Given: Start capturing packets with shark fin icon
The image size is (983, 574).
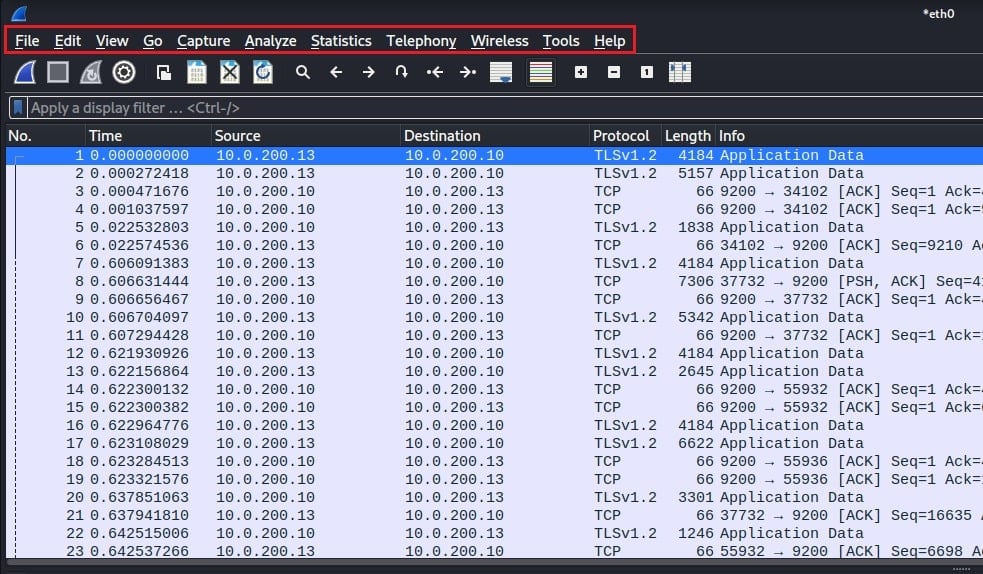Looking at the screenshot, I should click(x=25, y=73).
